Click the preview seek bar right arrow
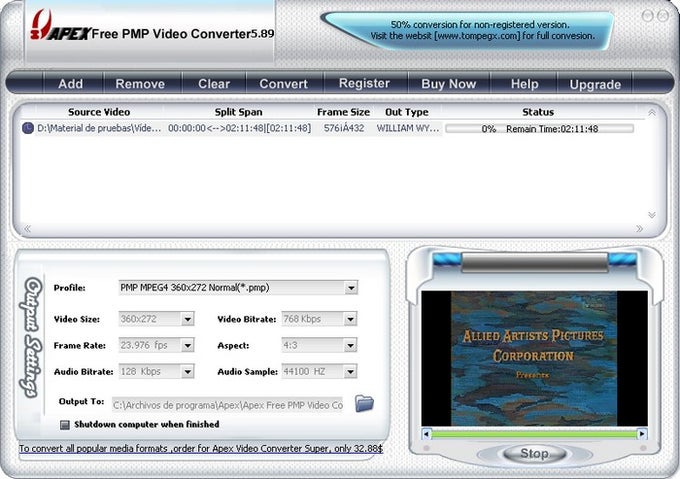 (642, 433)
